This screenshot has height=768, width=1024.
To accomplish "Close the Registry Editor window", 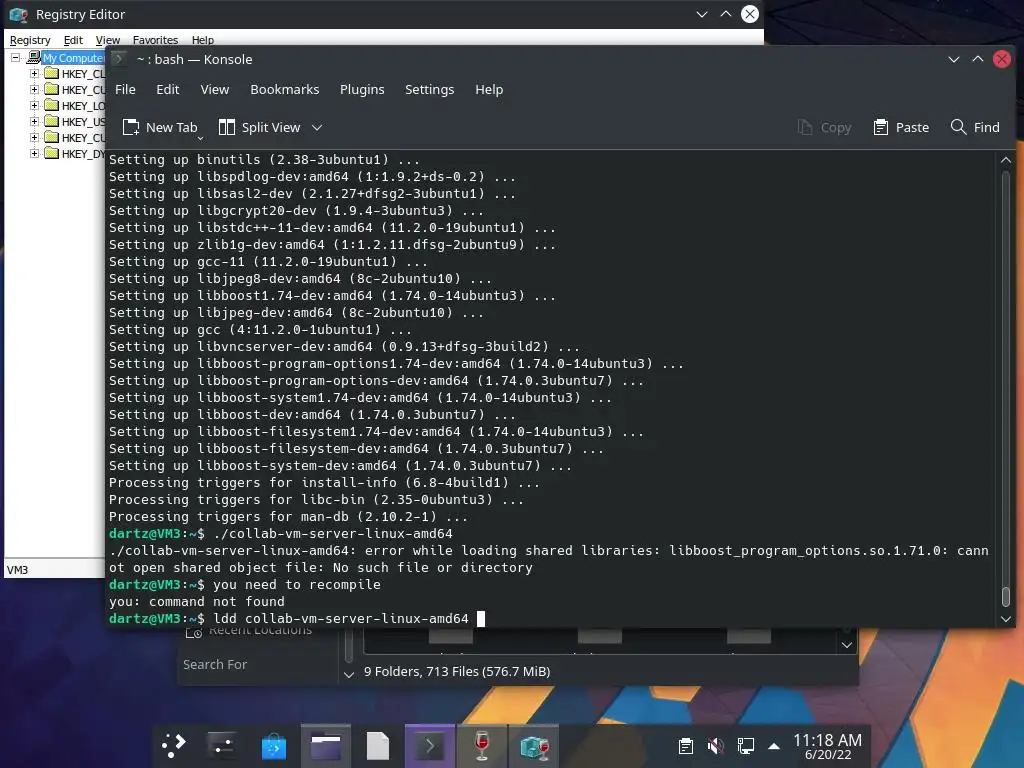I will coord(750,14).
